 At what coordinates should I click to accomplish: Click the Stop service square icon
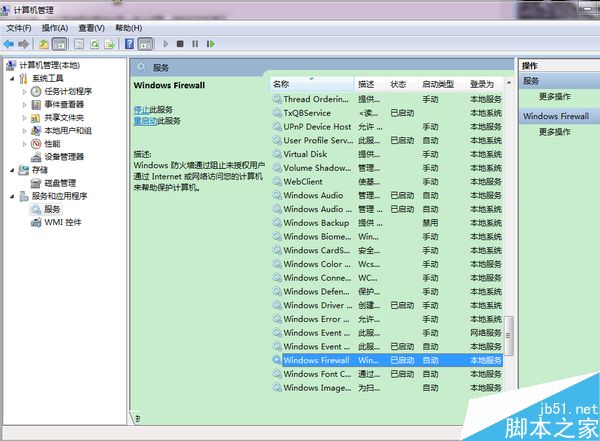tap(180, 44)
